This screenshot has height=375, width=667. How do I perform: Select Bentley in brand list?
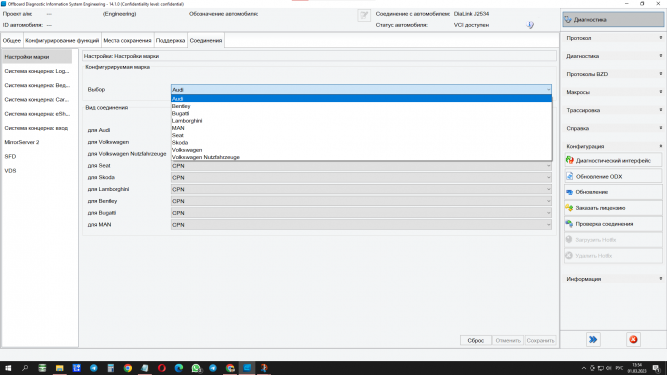(361, 106)
